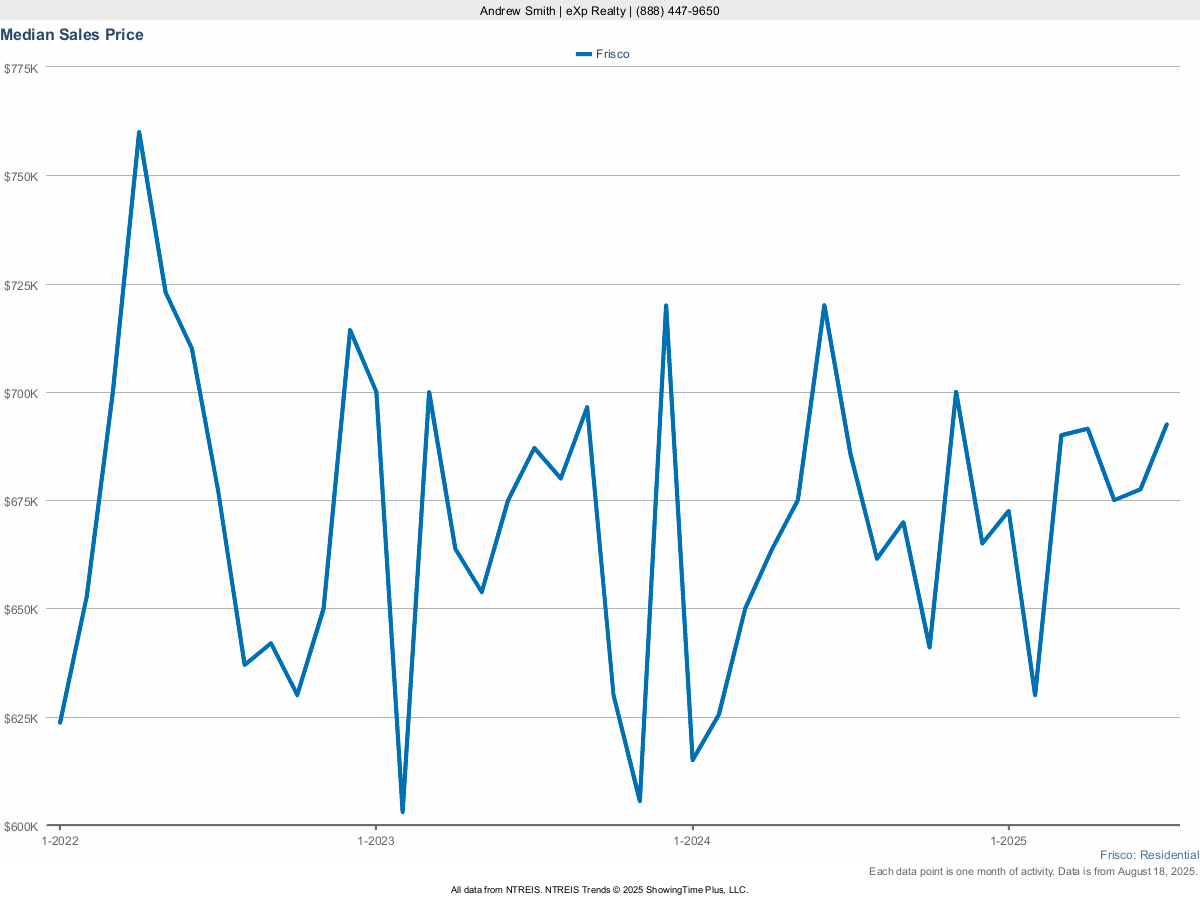Screen dimensions: 1200x900
Task: Click the $675K y-axis label
Action: coord(21,501)
